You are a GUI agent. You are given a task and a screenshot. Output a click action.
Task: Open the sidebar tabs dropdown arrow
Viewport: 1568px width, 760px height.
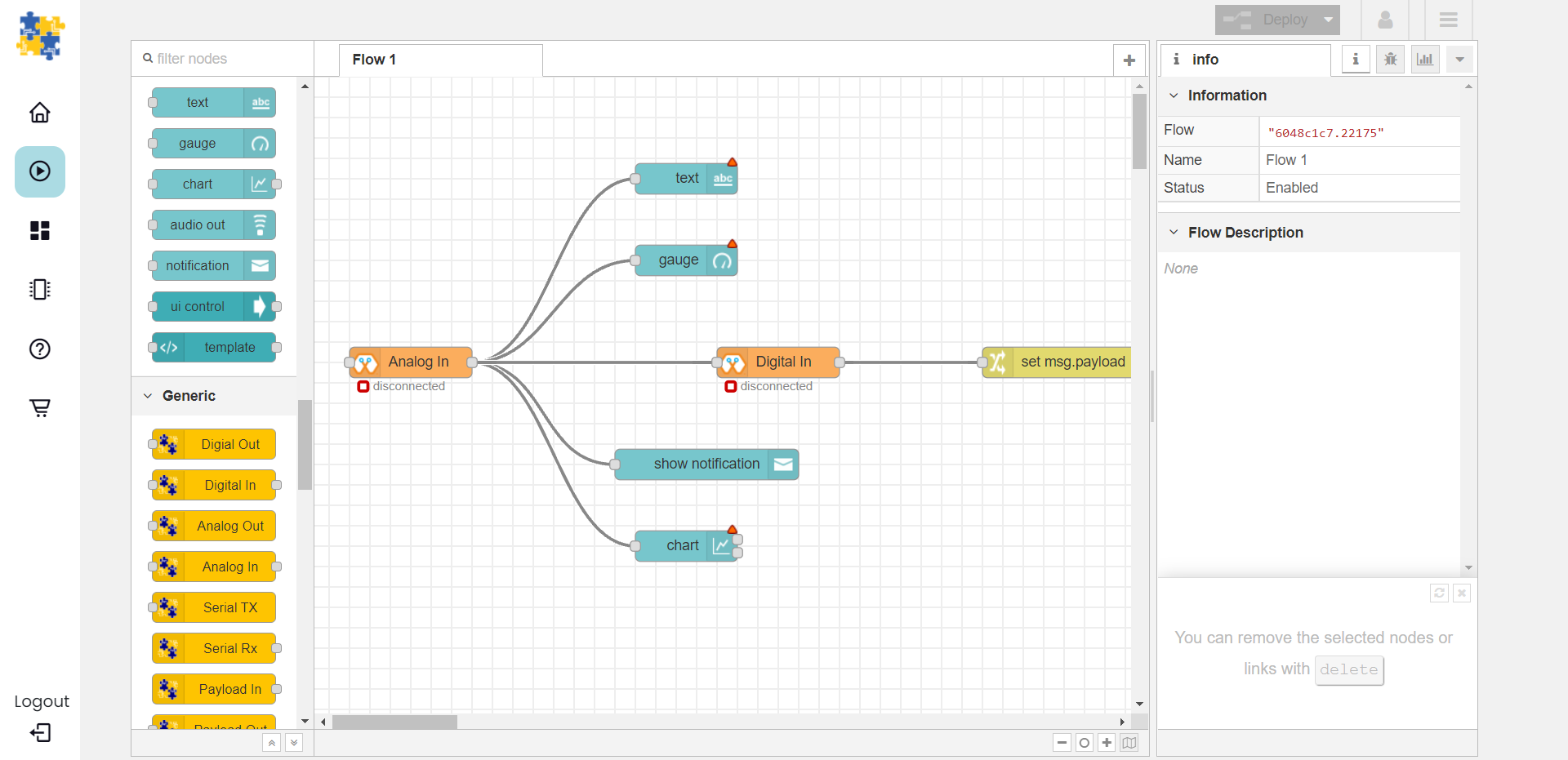1459,60
